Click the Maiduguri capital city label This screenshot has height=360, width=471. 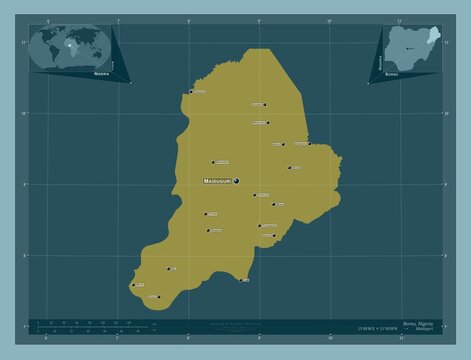(x=217, y=181)
